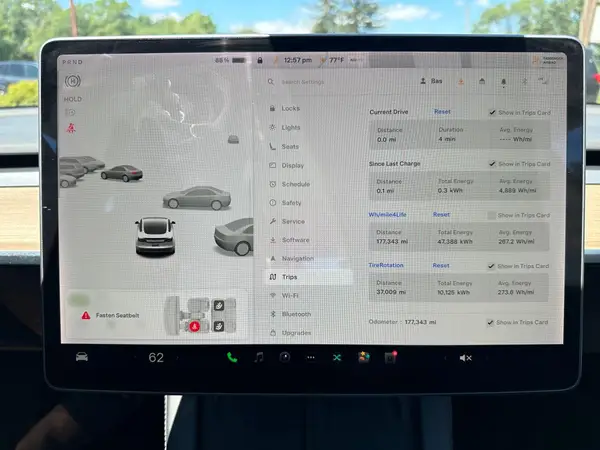600x450 pixels.
Task: Tap the orange software download icon
Action: click(x=461, y=81)
